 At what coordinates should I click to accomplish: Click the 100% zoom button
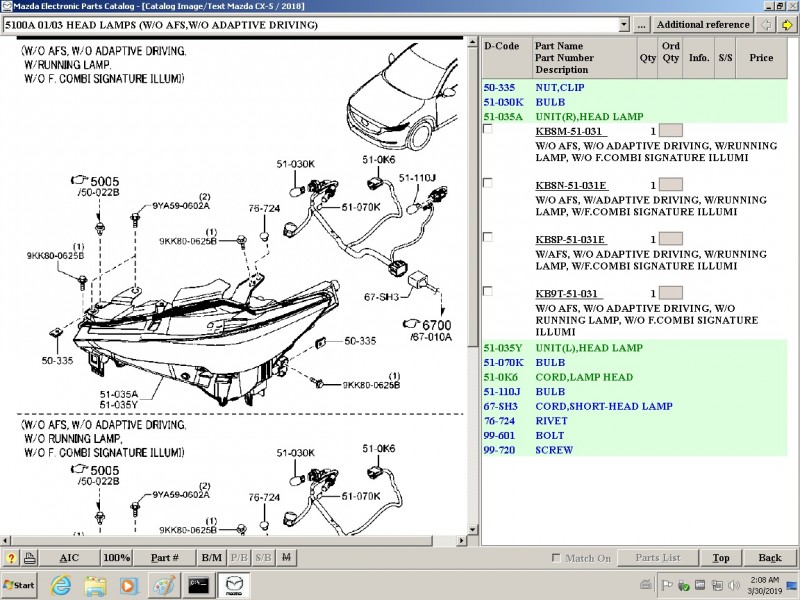point(116,558)
